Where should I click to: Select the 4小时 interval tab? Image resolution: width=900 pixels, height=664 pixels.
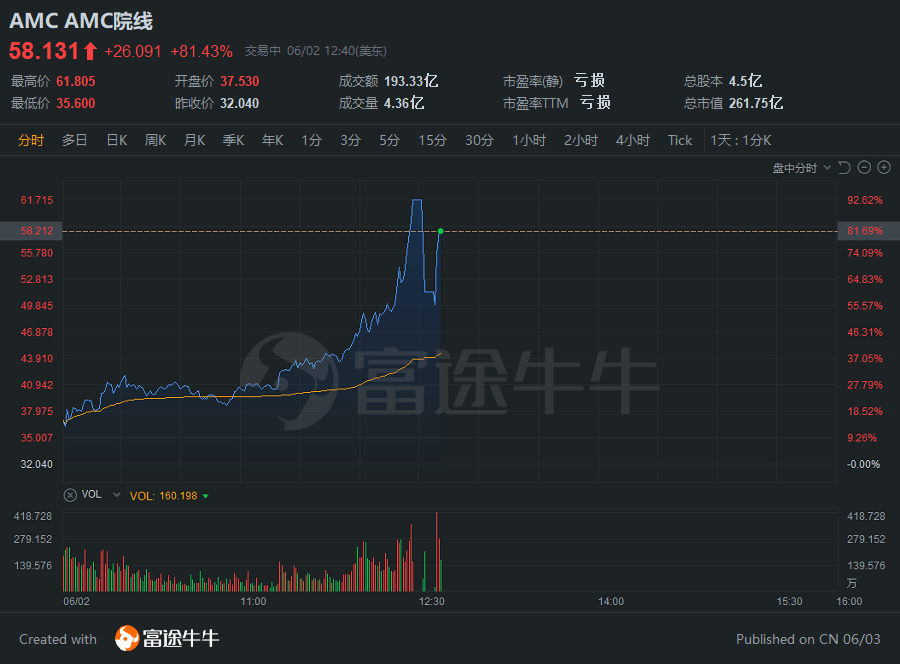click(633, 141)
